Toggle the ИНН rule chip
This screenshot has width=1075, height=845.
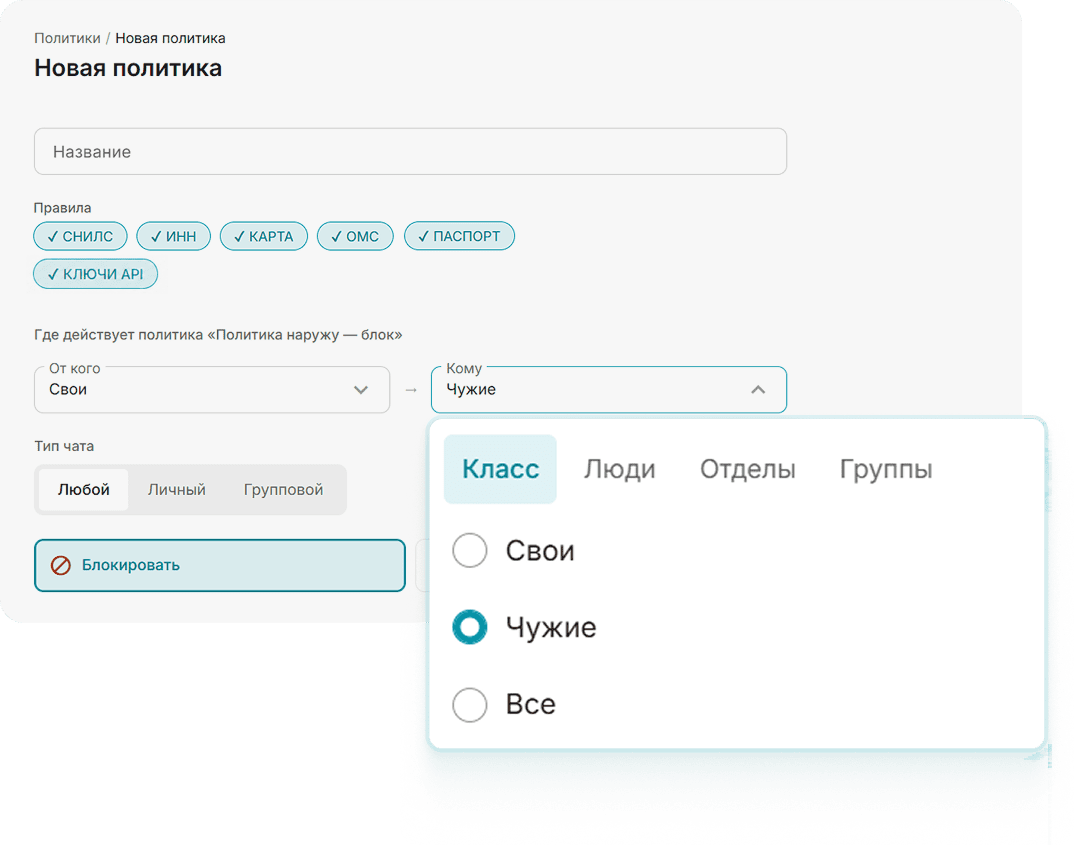173,236
